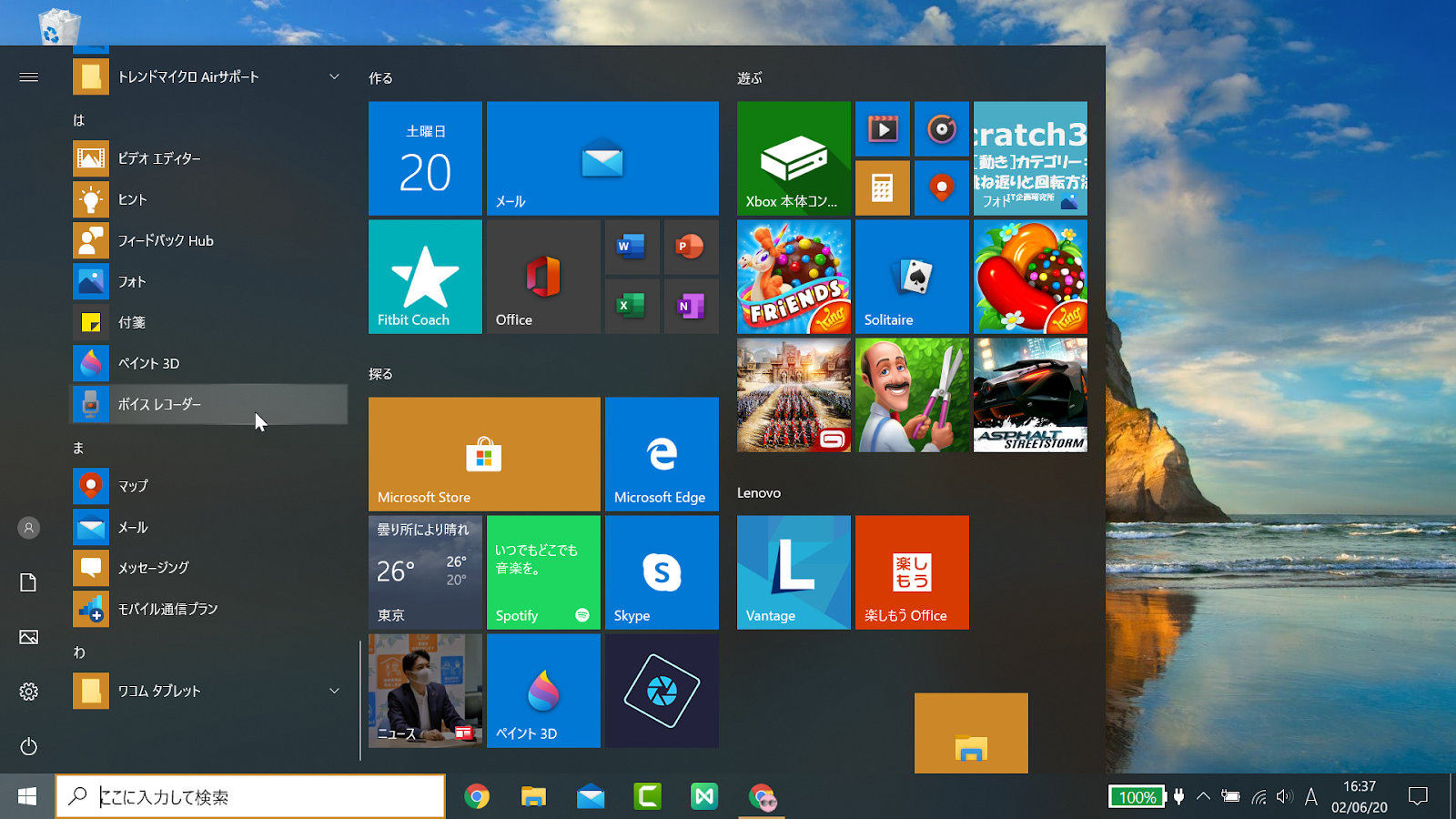Launch the Candy Crush Saga tile
Image resolution: width=1456 pixels, height=819 pixels.
[x=1030, y=277]
